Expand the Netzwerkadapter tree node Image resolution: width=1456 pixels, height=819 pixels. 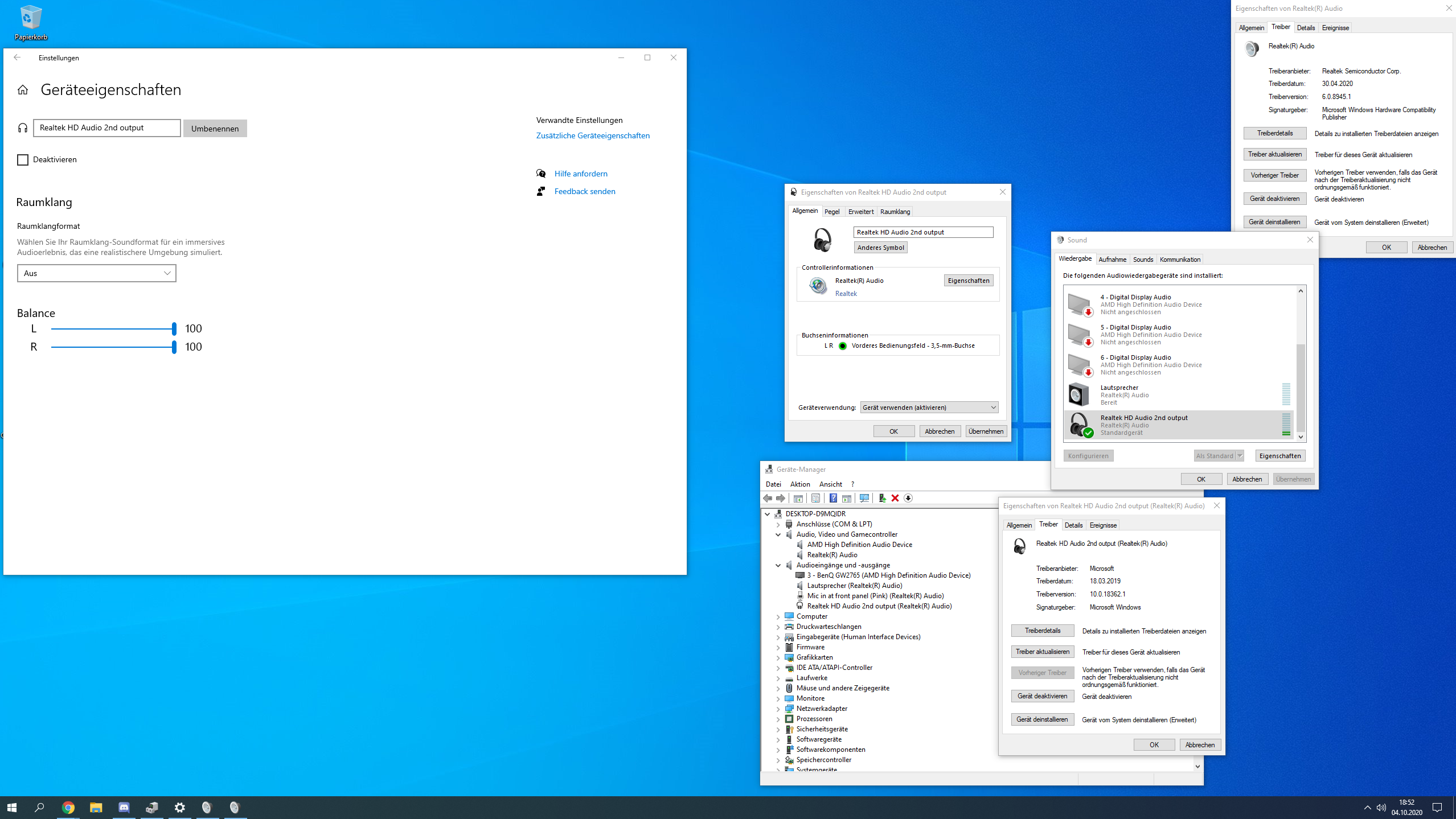[778, 709]
